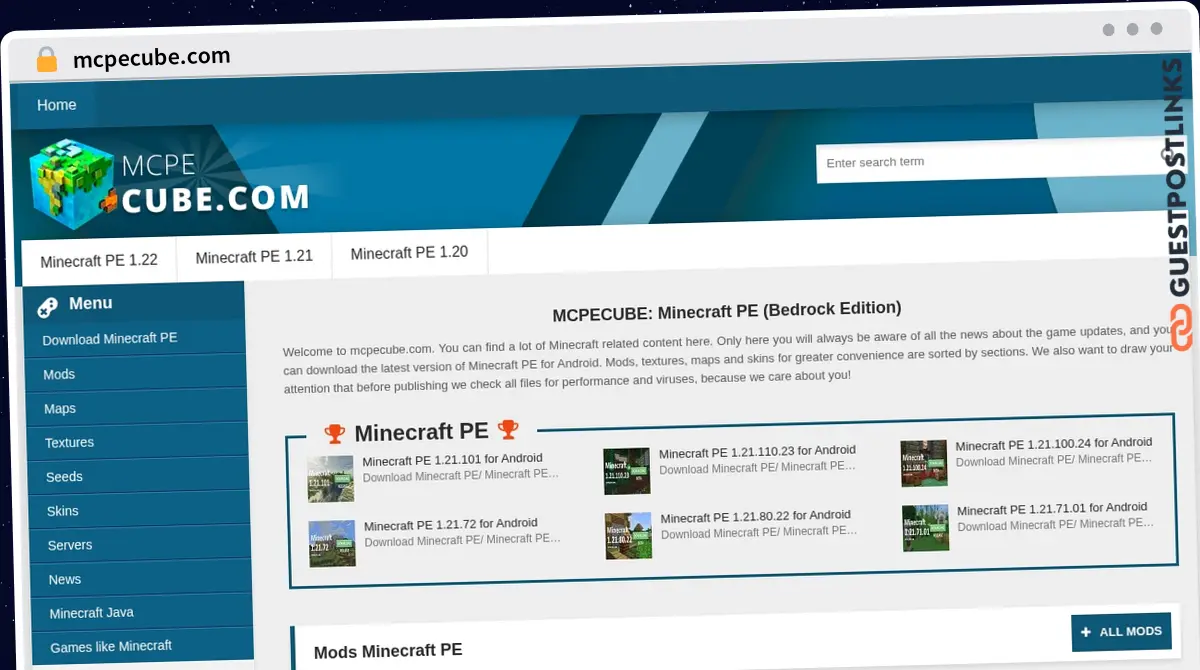This screenshot has width=1200, height=670.
Task: Click thumbnail for Minecraft PE 1.21.80.22
Action: 629,536
